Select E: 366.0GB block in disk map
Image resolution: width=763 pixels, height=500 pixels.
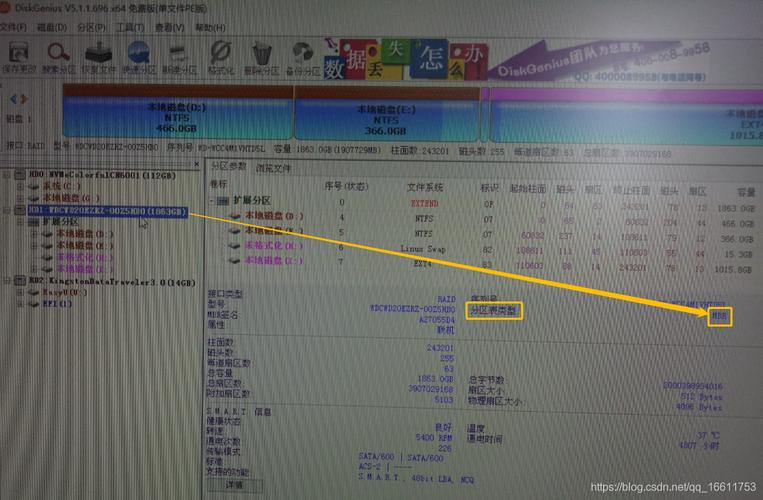(386, 115)
